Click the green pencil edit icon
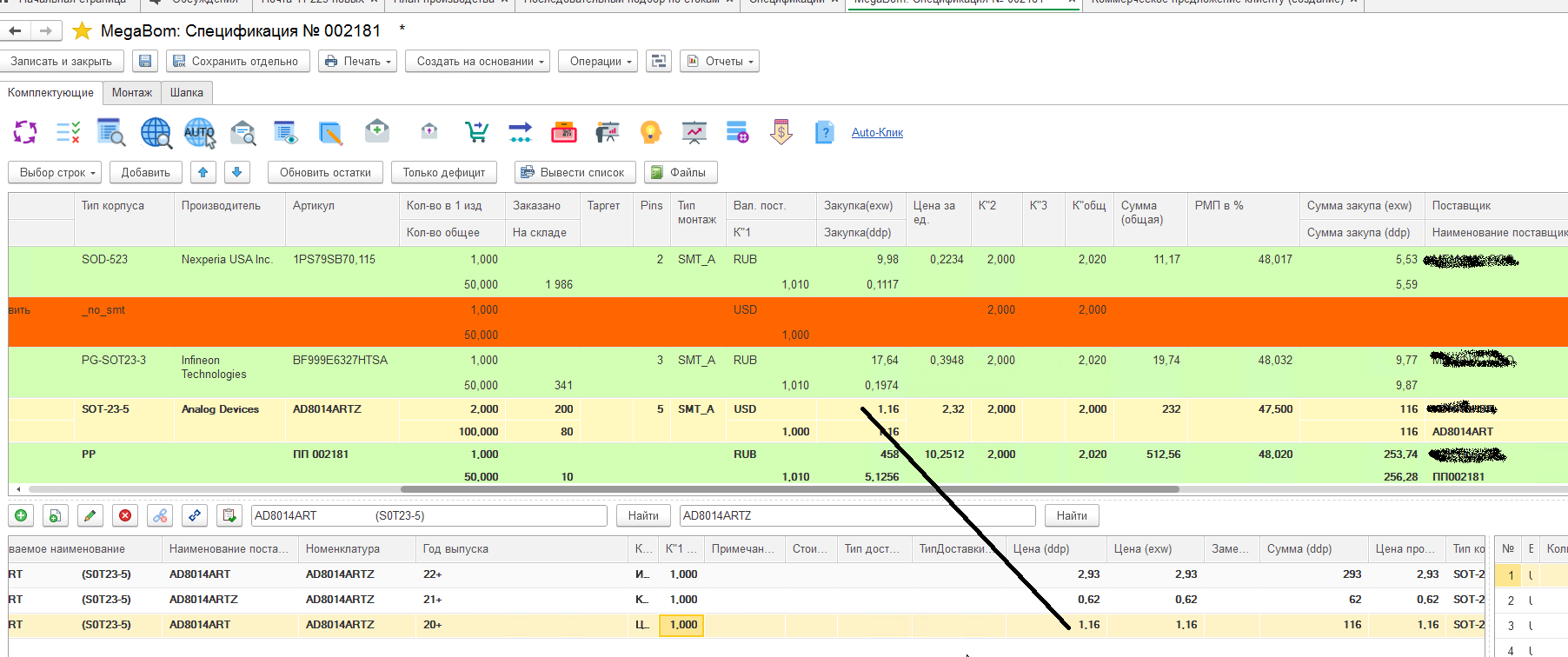The height and width of the screenshot is (657, 1568). tap(90, 515)
